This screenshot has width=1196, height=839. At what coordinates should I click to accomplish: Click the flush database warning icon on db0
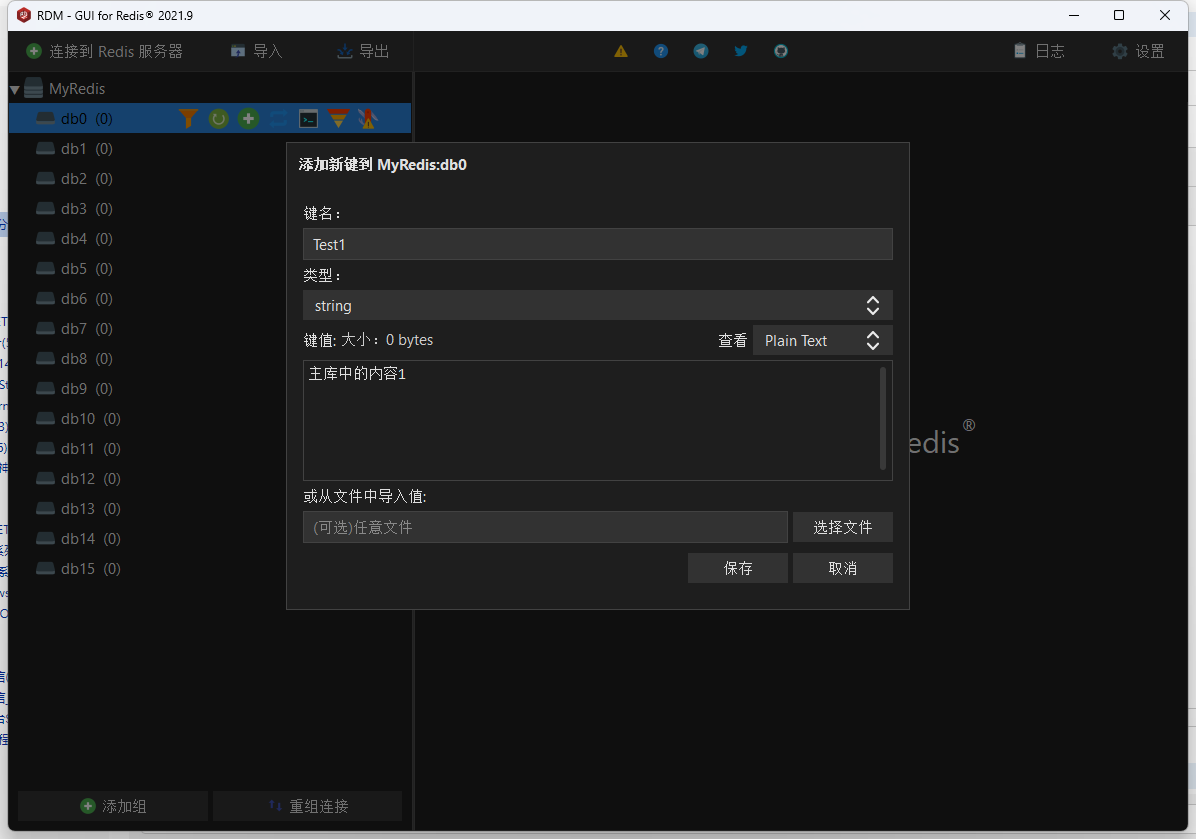[368, 118]
